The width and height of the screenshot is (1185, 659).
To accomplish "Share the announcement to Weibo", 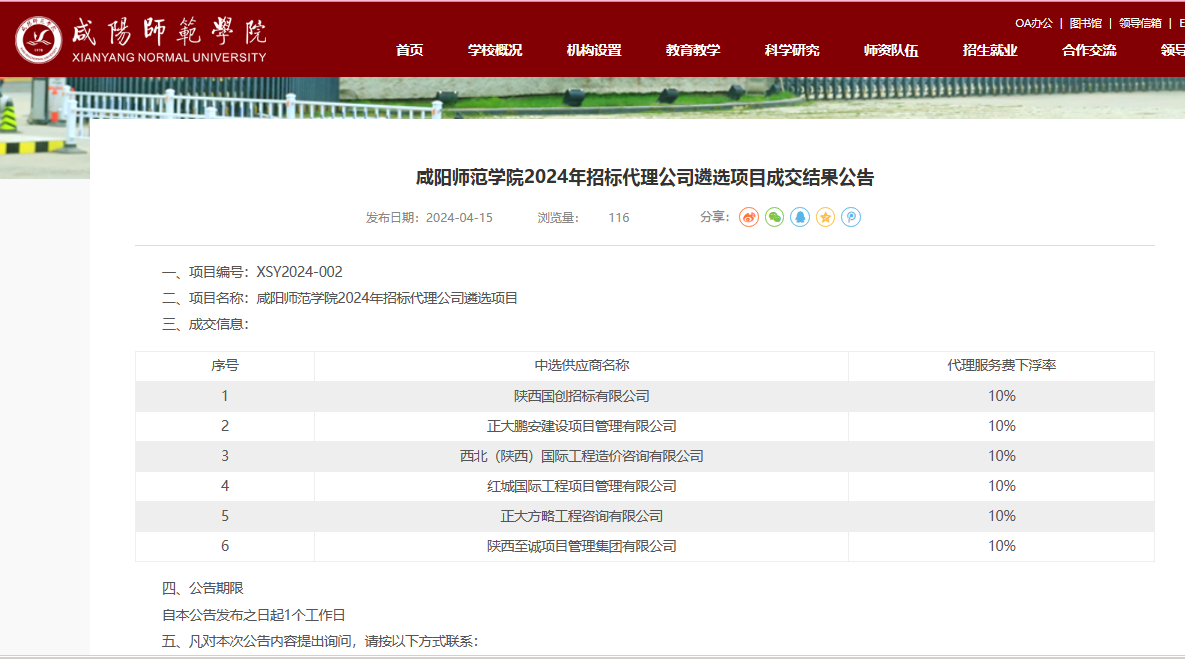I will tap(749, 217).
